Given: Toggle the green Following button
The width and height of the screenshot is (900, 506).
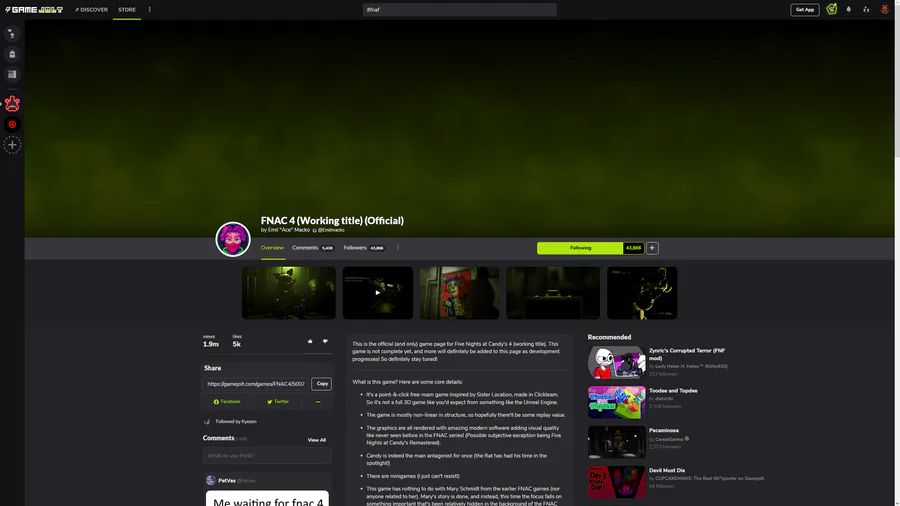Looking at the screenshot, I should click(580, 248).
